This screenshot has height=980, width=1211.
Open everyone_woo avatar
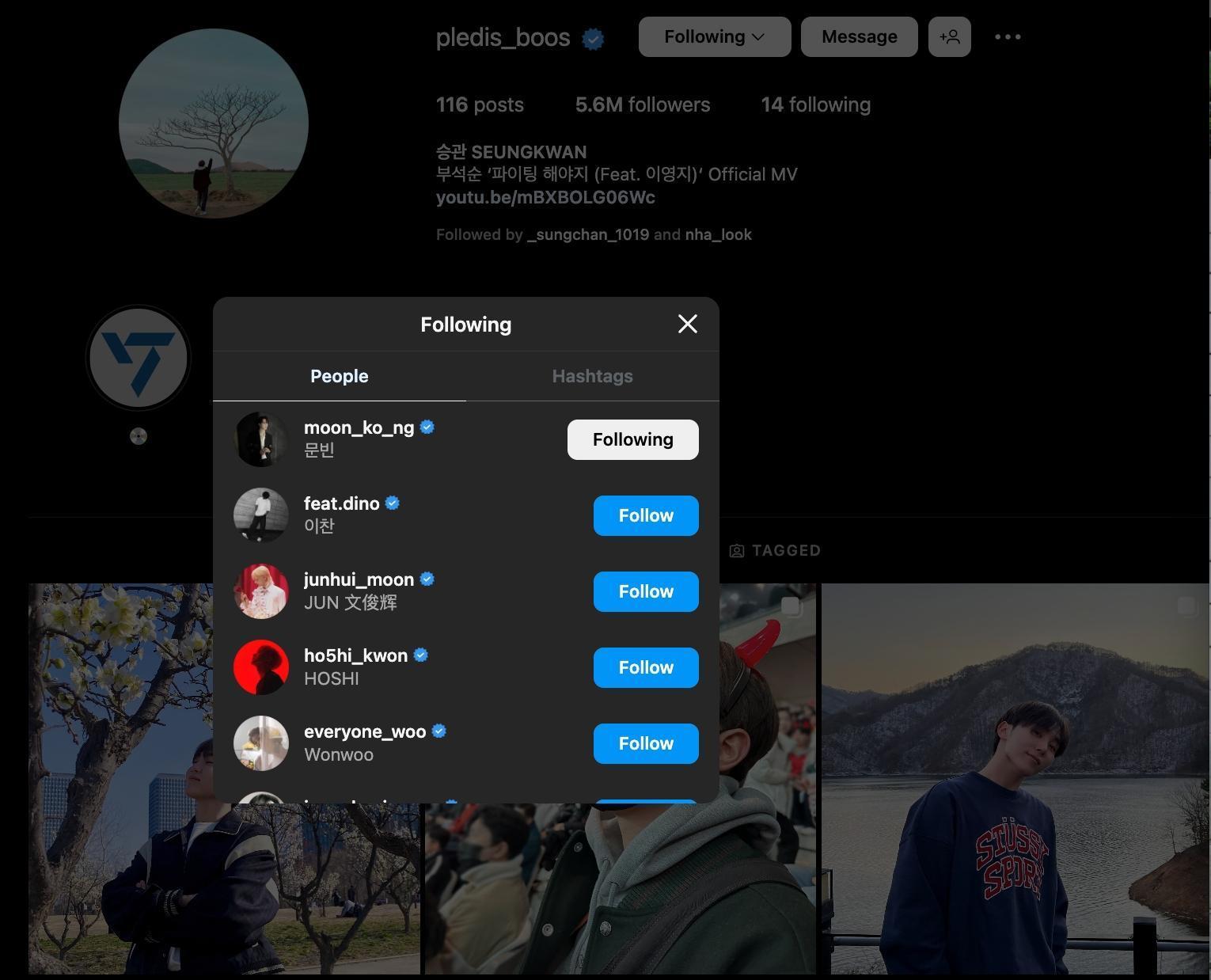[x=261, y=743]
